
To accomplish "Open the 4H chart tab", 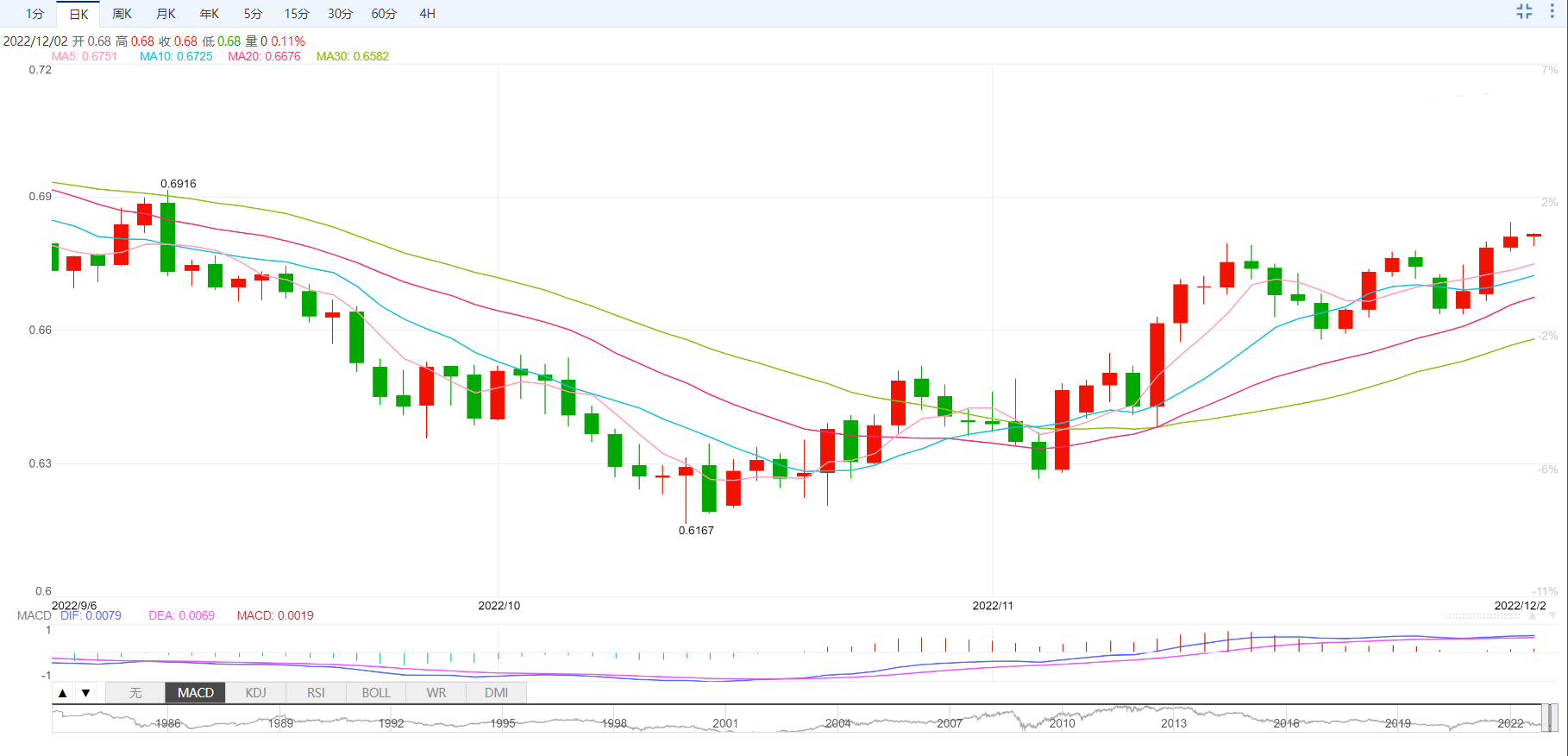I will 428,14.
